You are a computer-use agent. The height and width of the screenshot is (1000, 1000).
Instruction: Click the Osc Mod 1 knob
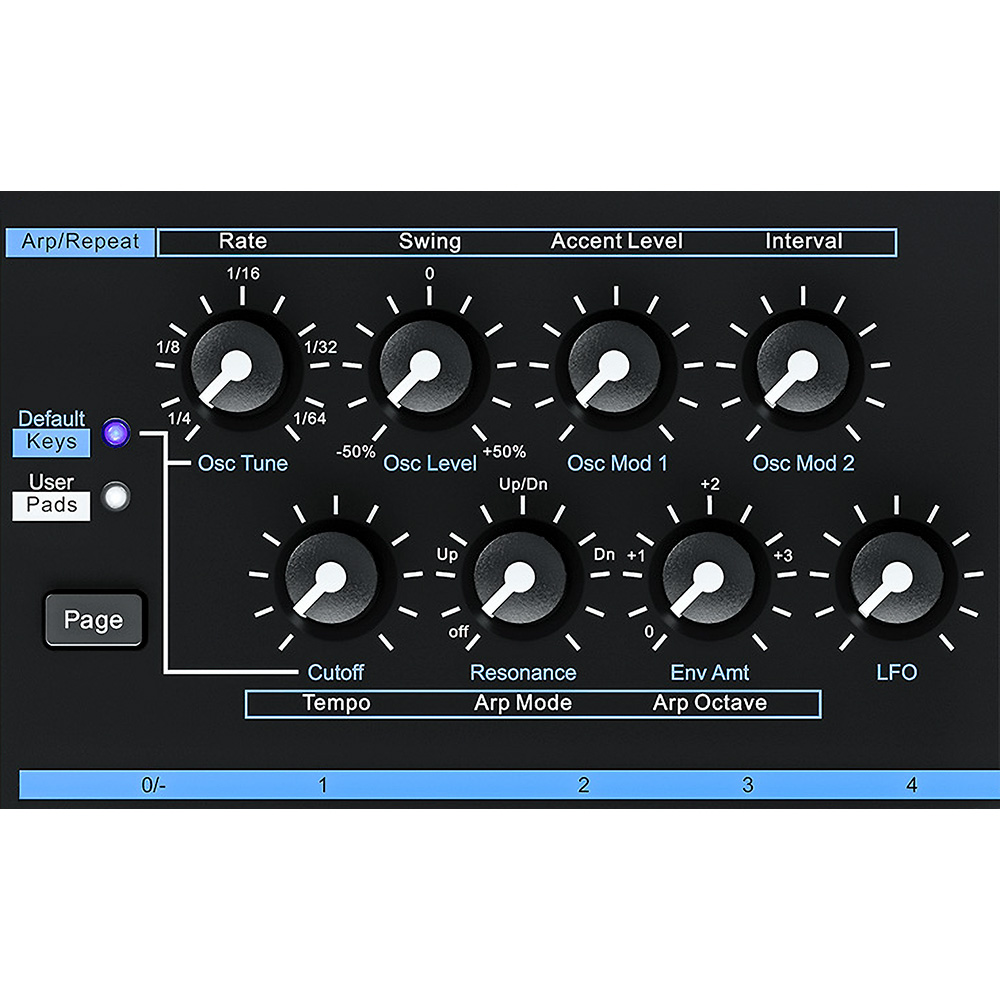point(614,368)
